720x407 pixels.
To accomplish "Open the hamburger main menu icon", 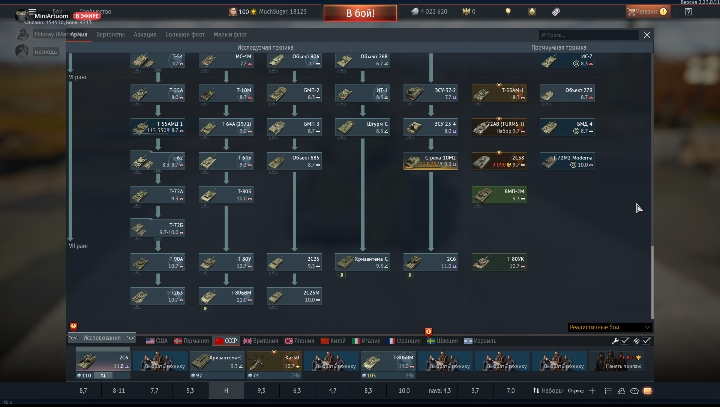I will tap(32, 11).
